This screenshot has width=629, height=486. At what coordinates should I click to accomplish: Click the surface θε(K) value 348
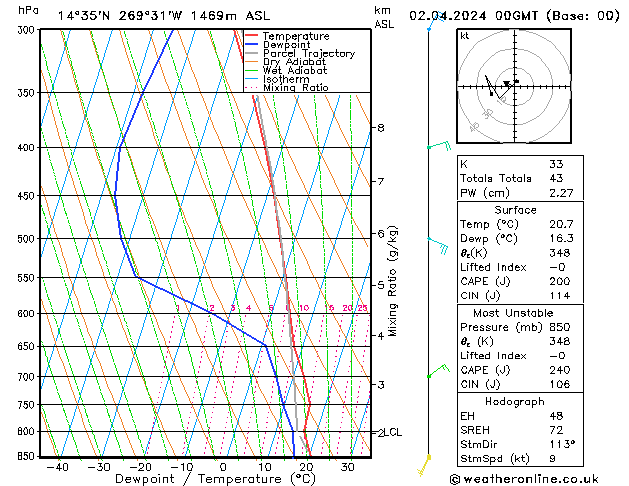(560, 253)
